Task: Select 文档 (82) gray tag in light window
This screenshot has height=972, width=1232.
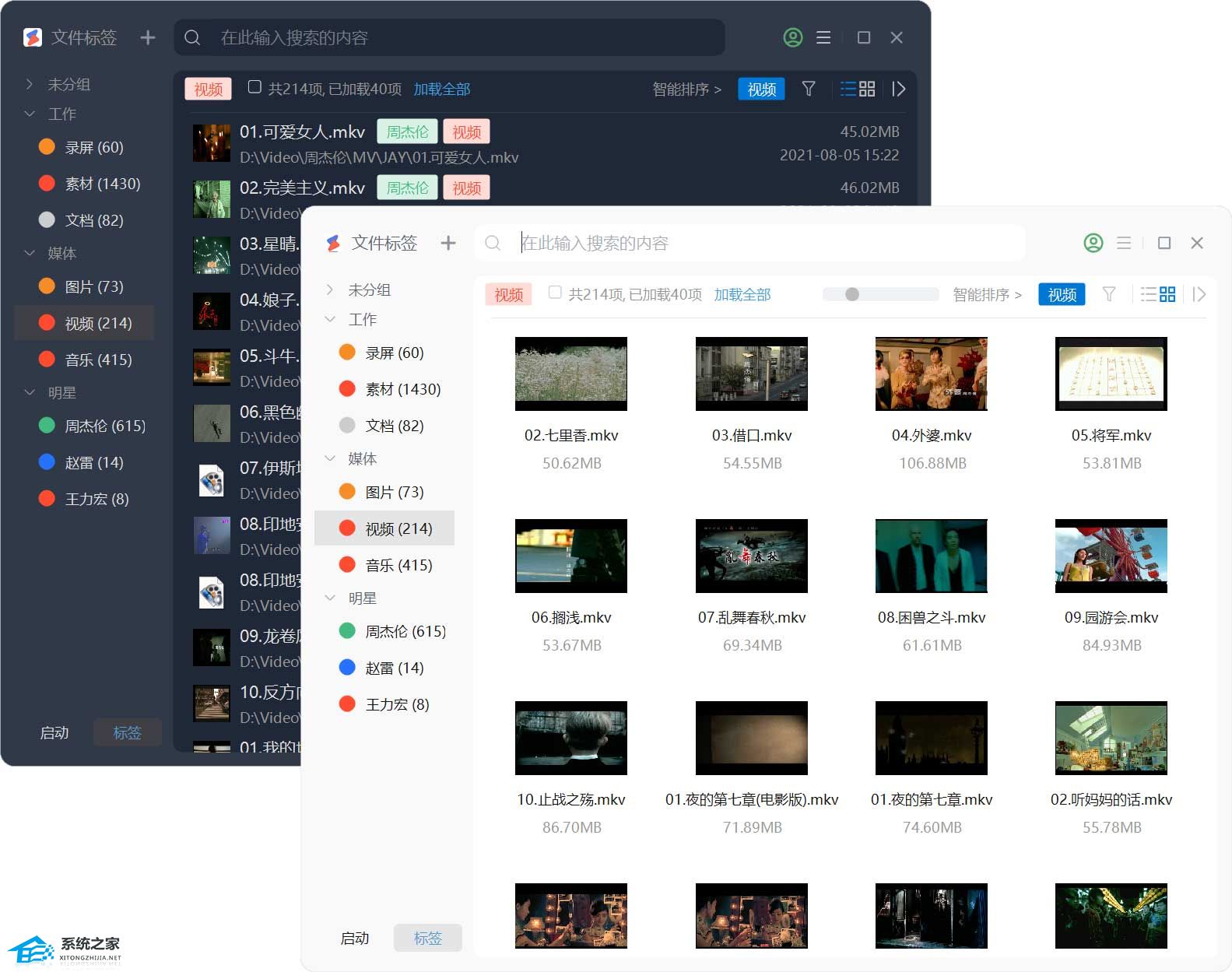Action: [382, 426]
